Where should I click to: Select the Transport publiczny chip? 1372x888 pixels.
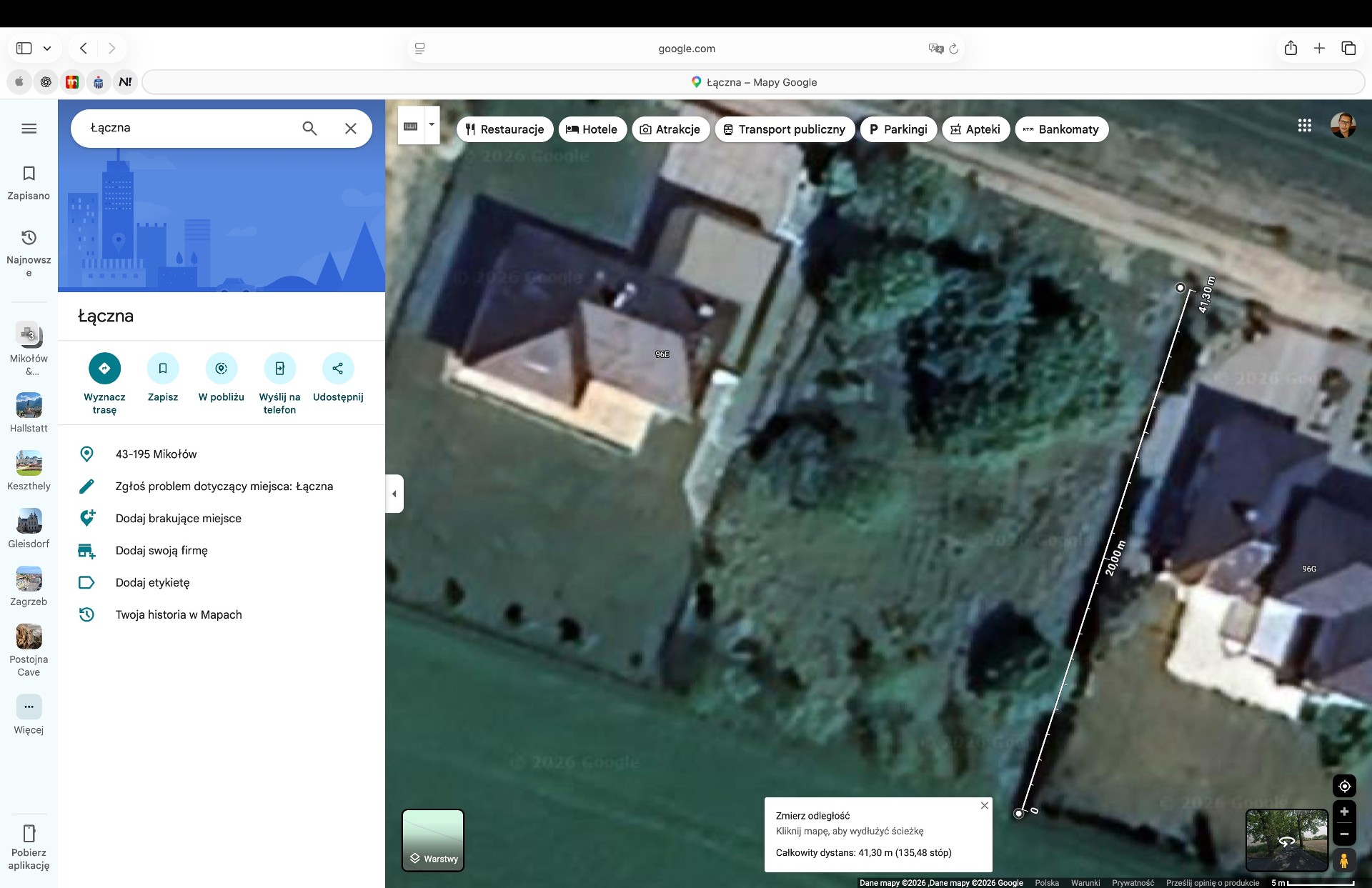click(x=785, y=129)
